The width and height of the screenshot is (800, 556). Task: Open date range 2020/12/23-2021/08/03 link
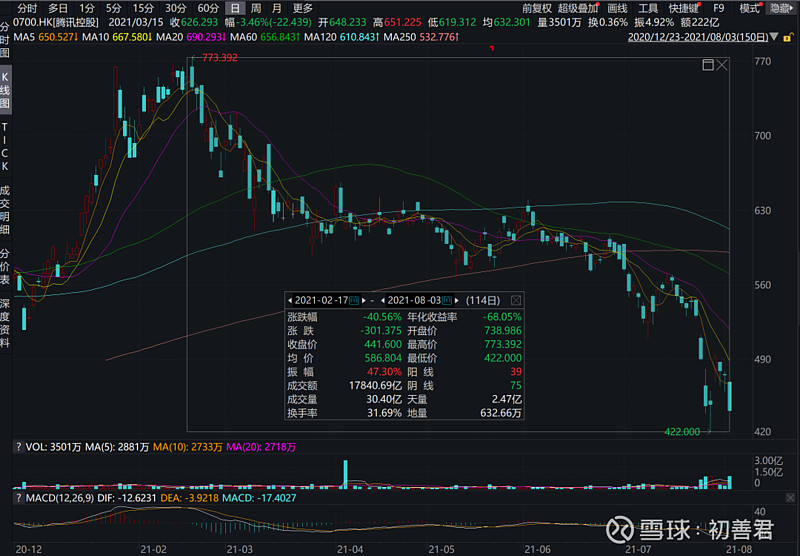click(698, 37)
